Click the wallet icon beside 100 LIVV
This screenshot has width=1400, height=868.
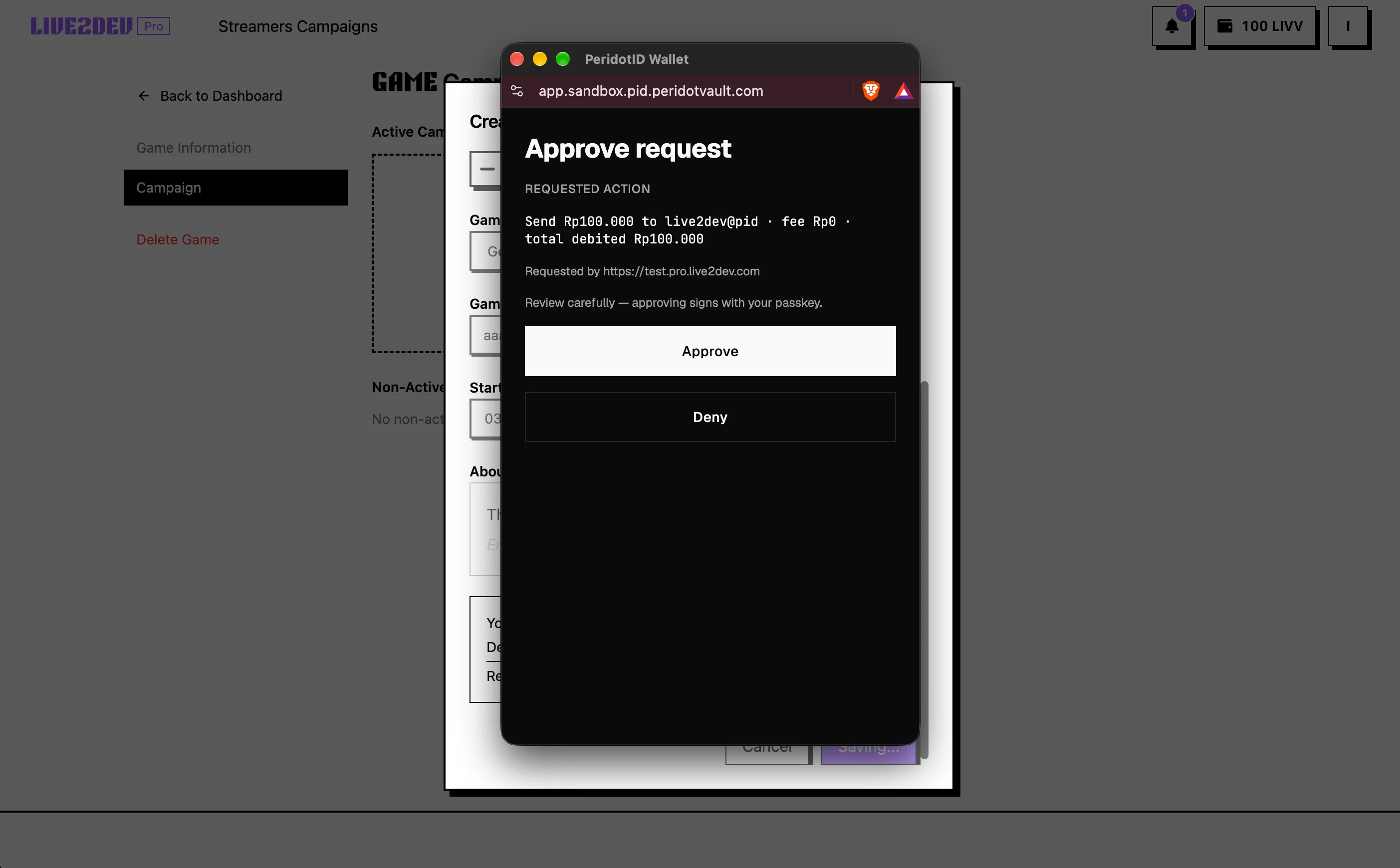pos(1225,26)
